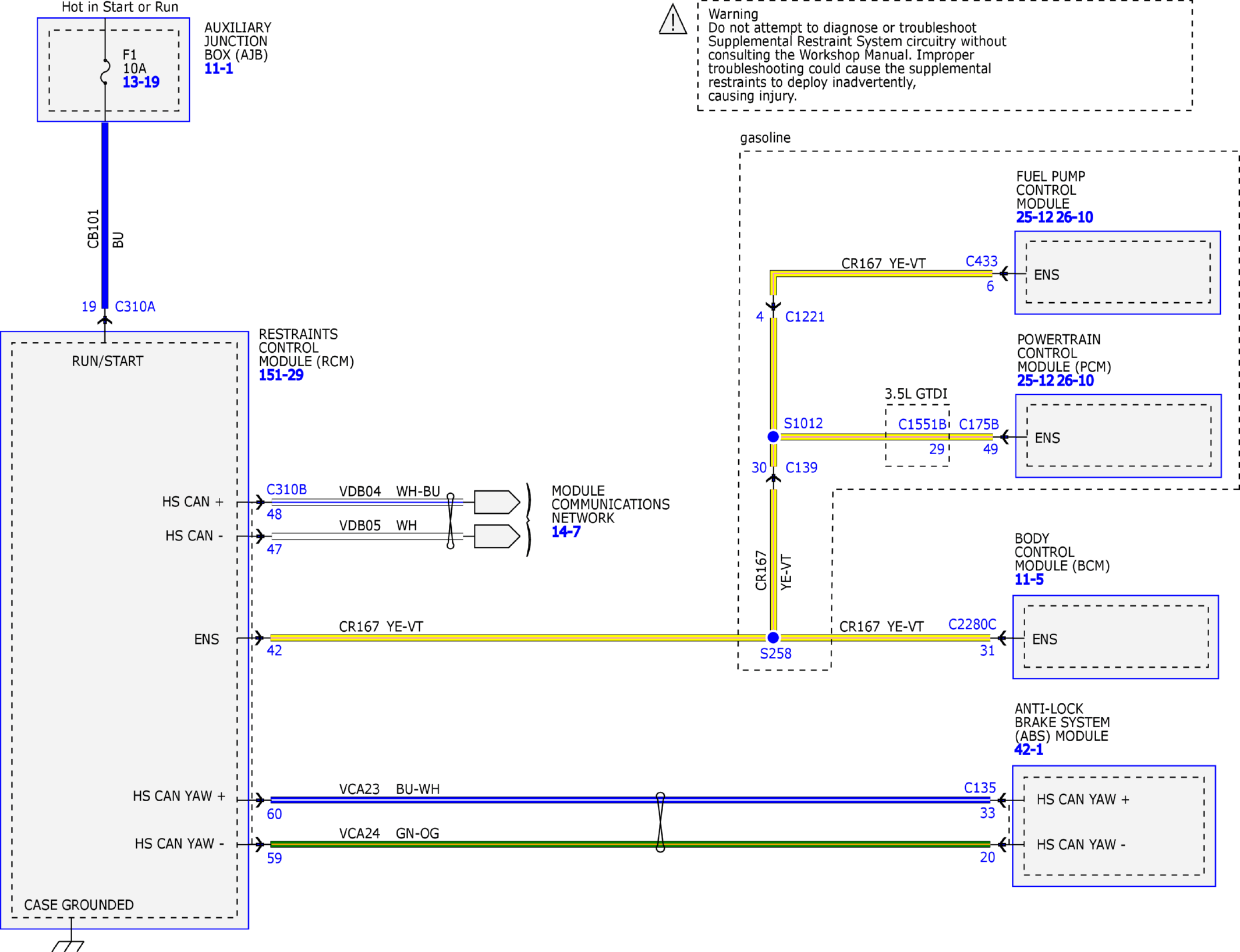This screenshot has height=952, width=1240.
Task: Click the S1012 splice dot
Action: tap(773, 437)
